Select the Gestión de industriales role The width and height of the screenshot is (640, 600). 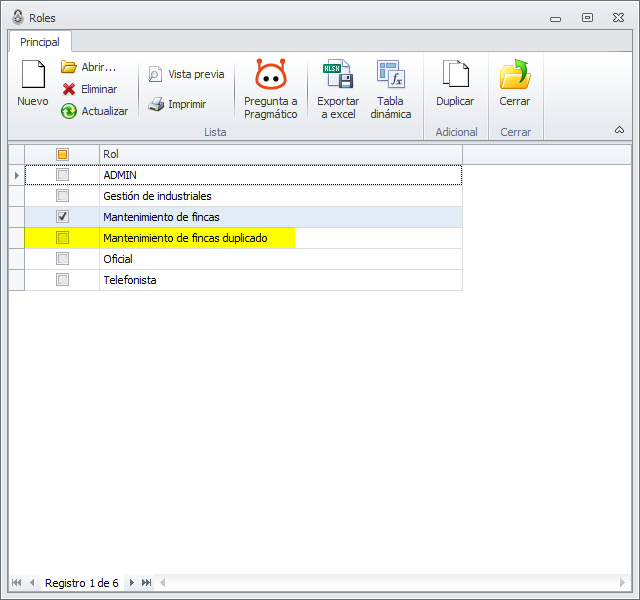click(244, 196)
